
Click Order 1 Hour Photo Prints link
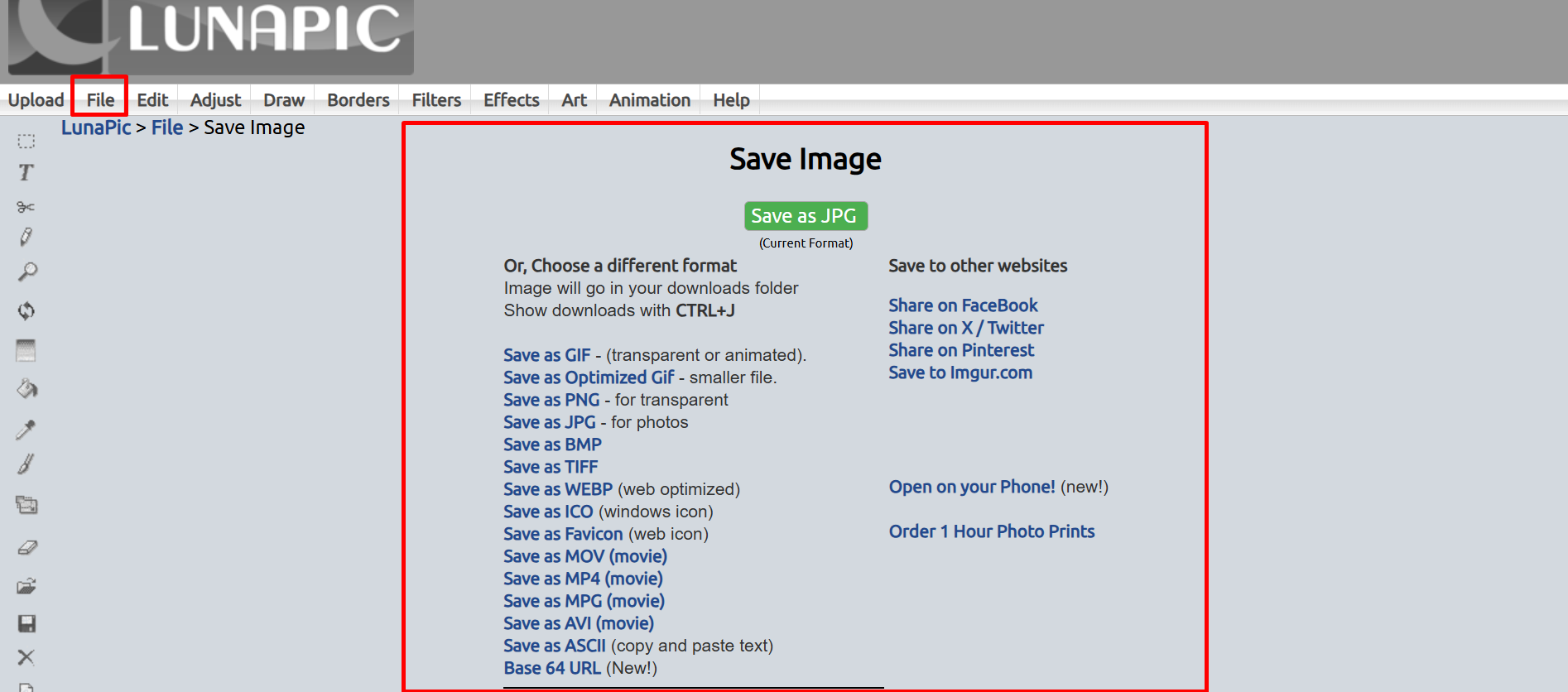click(x=992, y=531)
